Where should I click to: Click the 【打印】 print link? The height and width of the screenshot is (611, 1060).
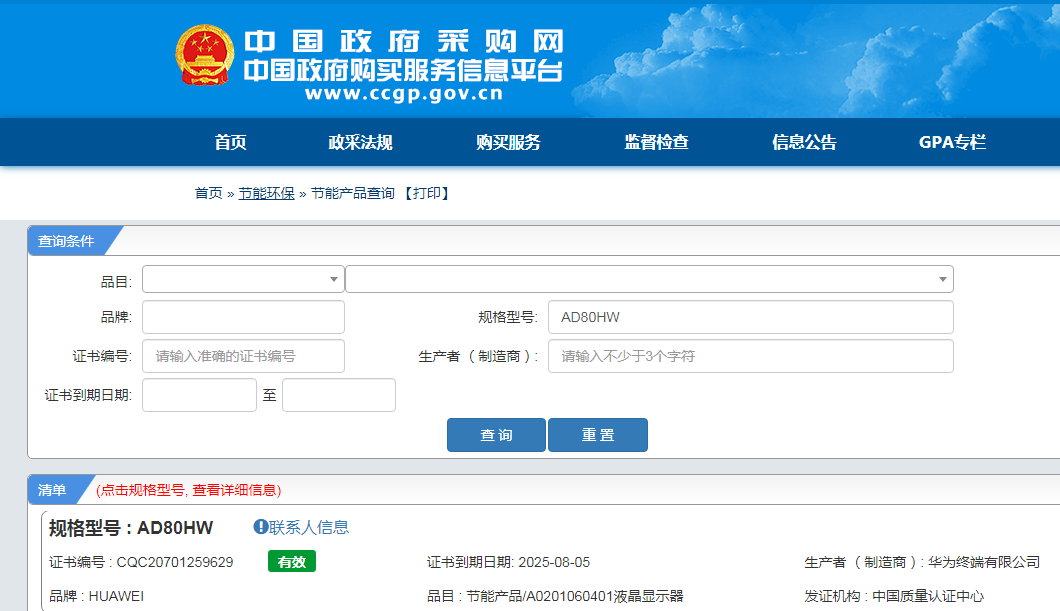(427, 193)
